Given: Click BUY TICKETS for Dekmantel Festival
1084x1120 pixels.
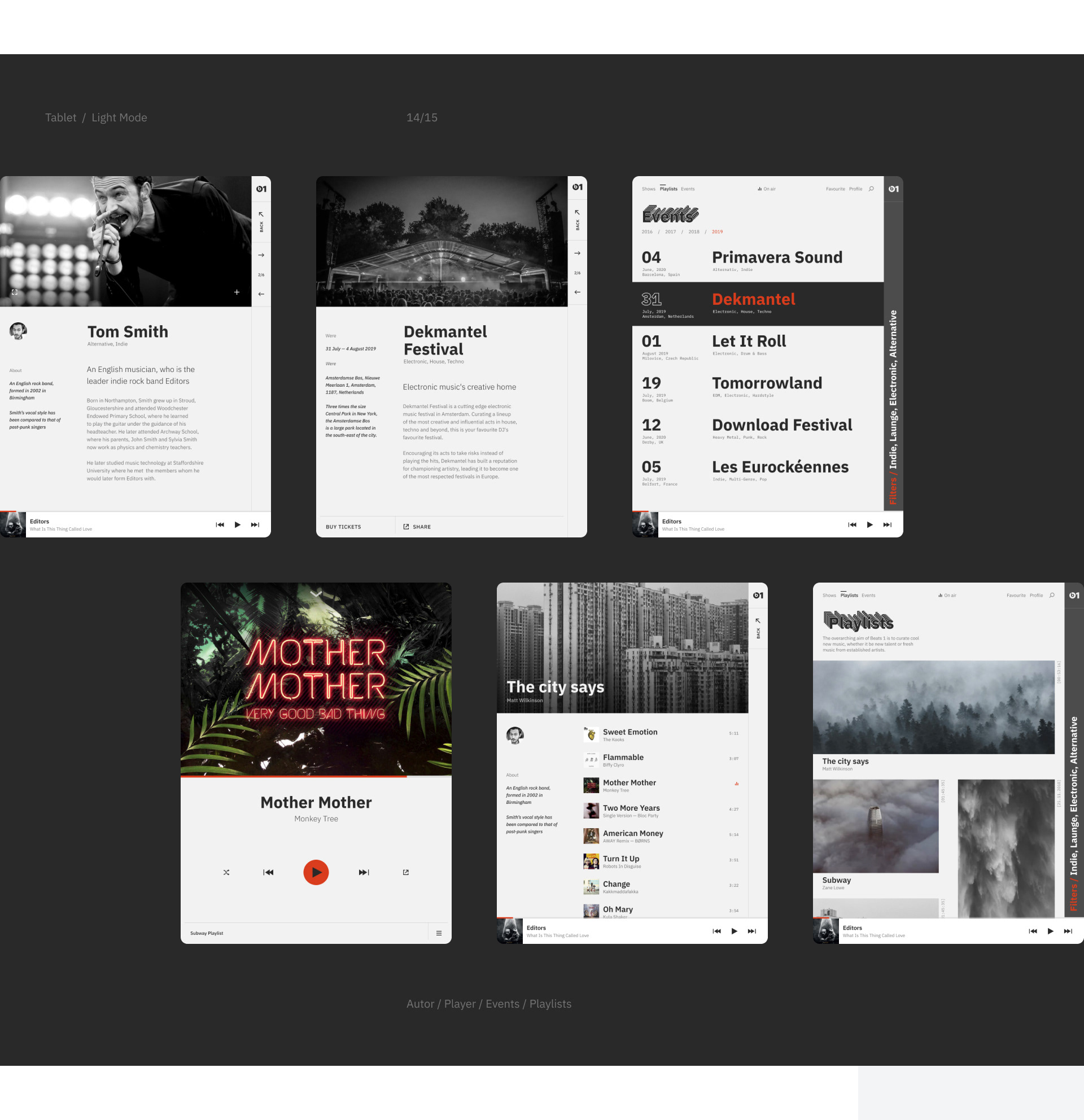Looking at the screenshot, I should pyautogui.click(x=343, y=527).
